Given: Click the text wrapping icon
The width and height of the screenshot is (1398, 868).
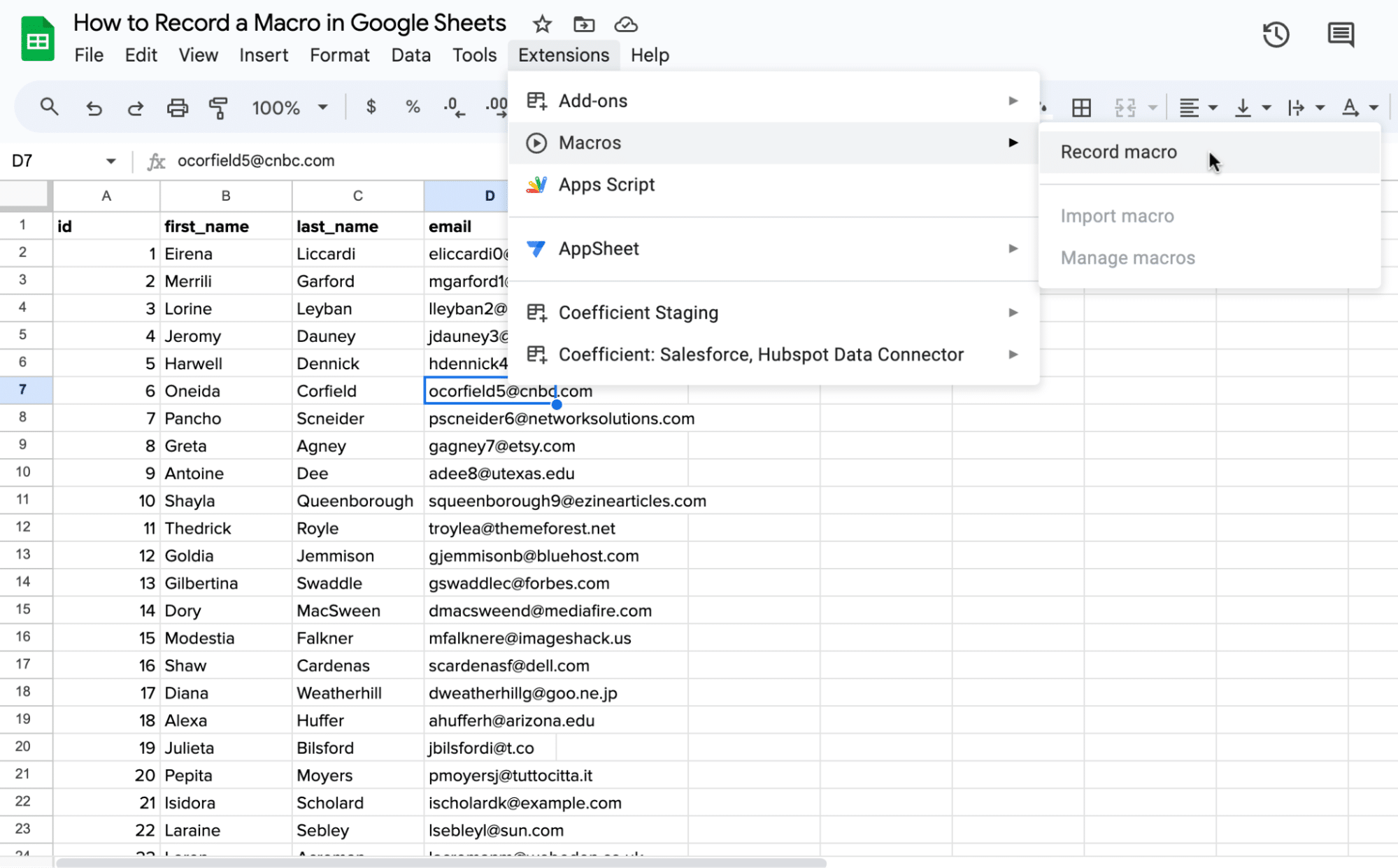Looking at the screenshot, I should (x=1296, y=108).
